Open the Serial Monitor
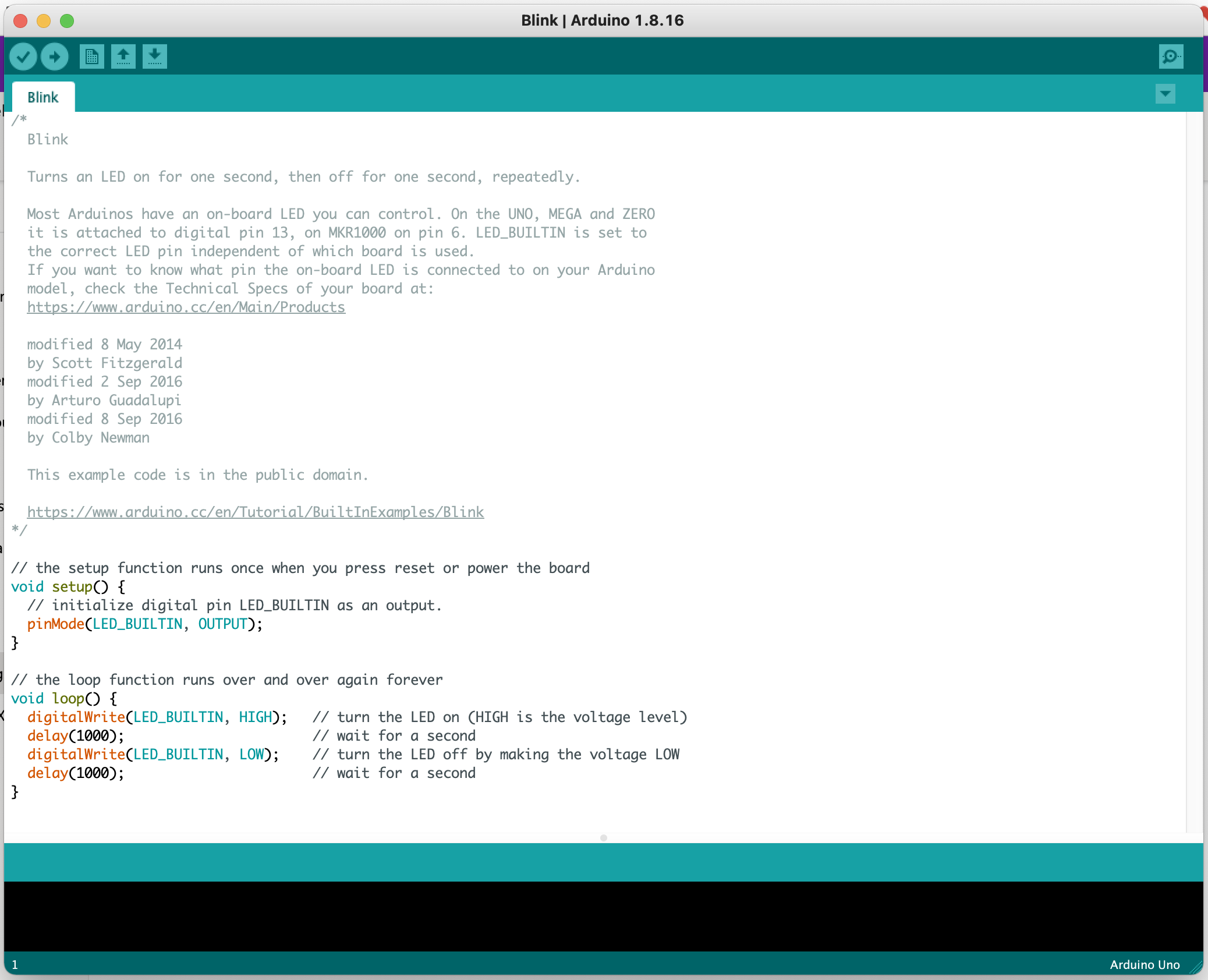The height and width of the screenshot is (980, 1208). 1171,56
